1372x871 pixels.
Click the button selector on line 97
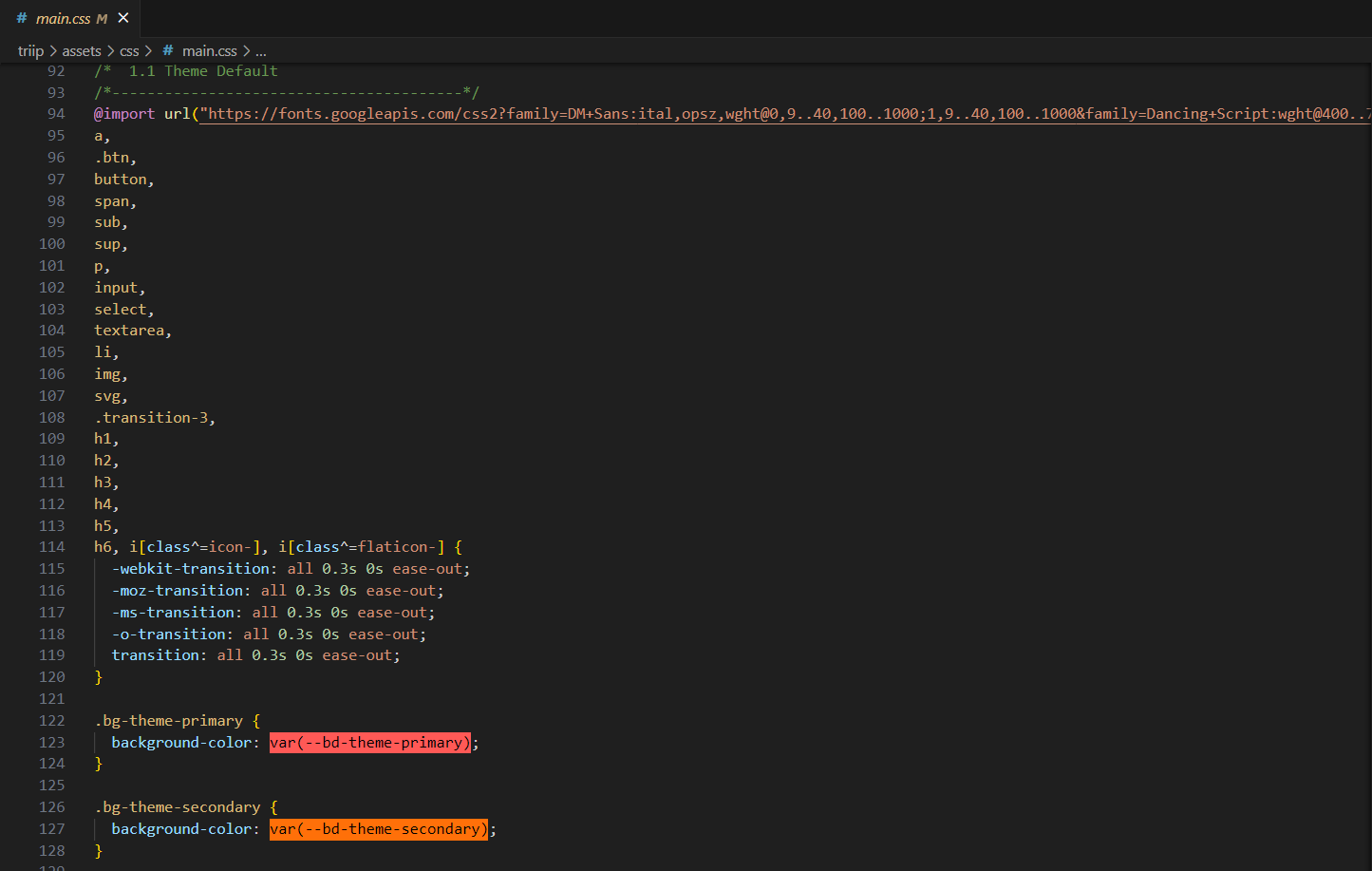[x=121, y=180]
